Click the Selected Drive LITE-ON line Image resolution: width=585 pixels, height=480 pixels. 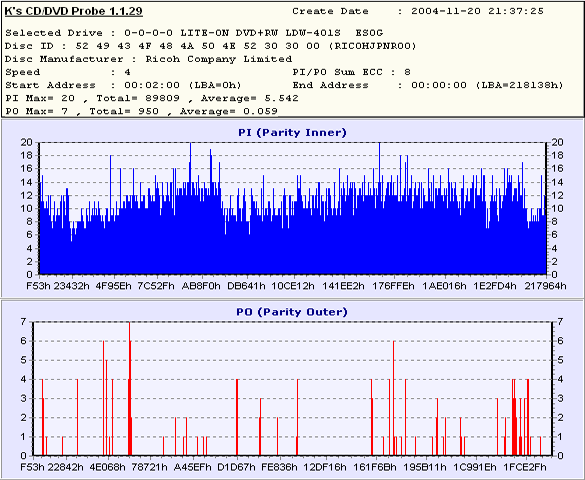pyautogui.click(x=194, y=33)
